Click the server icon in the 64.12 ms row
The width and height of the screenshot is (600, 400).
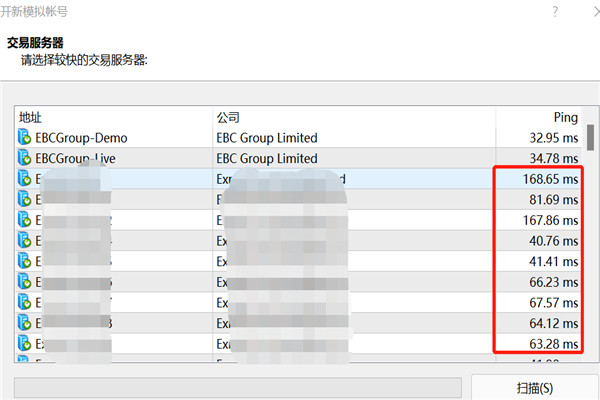pyautogui.click(x=24, y=323)
